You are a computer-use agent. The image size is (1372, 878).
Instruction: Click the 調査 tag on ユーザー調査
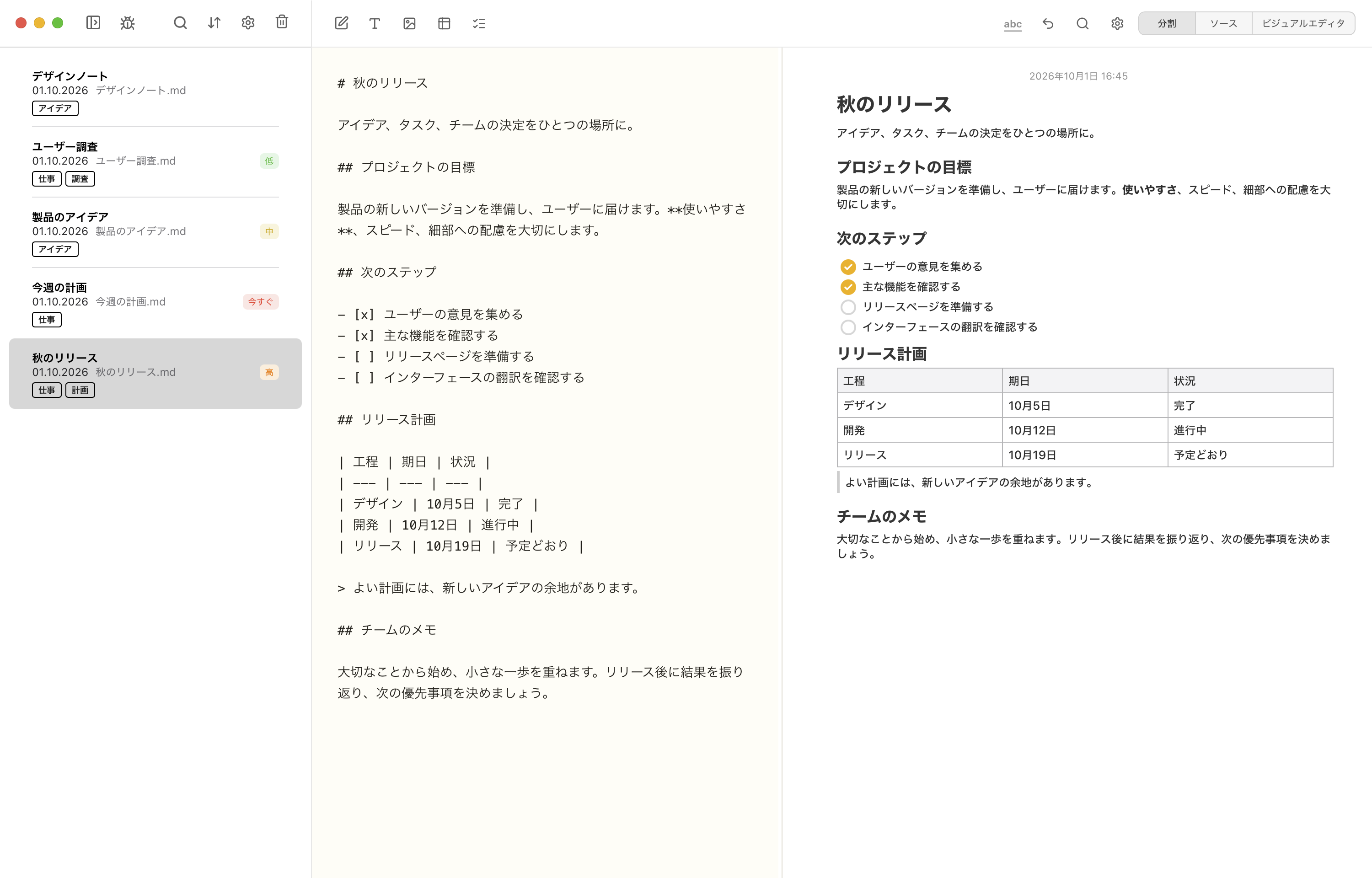80,179
